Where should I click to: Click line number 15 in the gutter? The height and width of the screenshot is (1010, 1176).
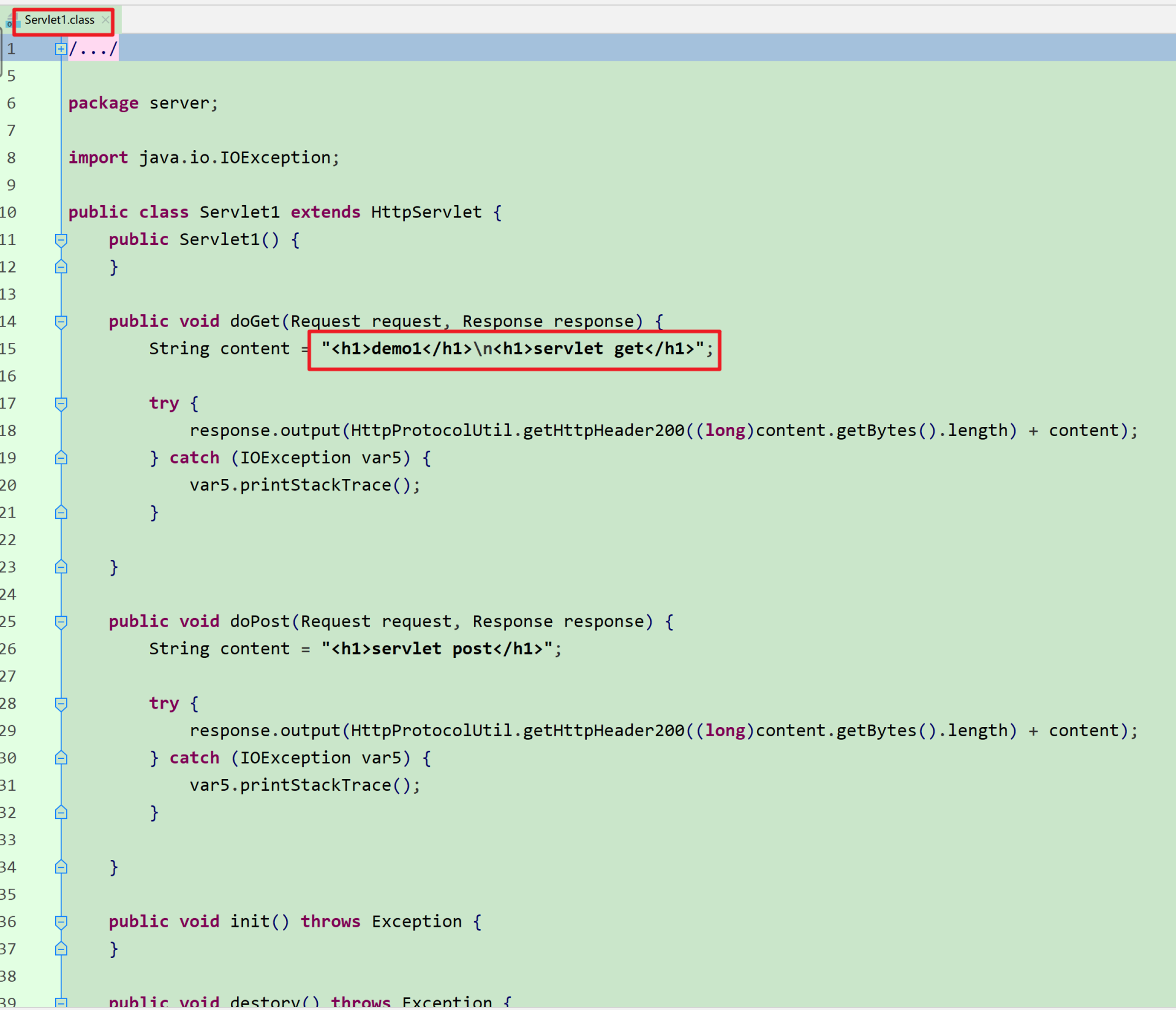pyautogui.click(x=9, y=349)
